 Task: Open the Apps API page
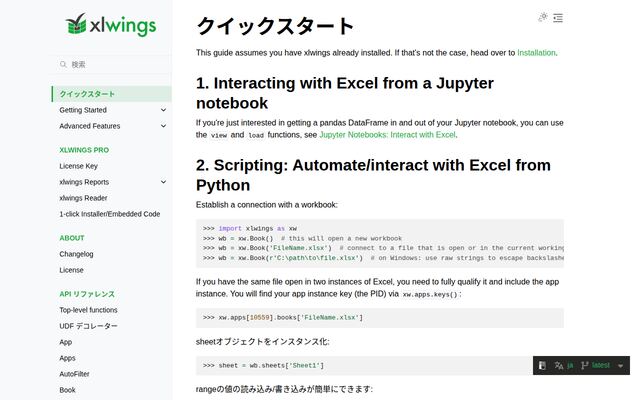pyautogui.click(x=67, y=358)
